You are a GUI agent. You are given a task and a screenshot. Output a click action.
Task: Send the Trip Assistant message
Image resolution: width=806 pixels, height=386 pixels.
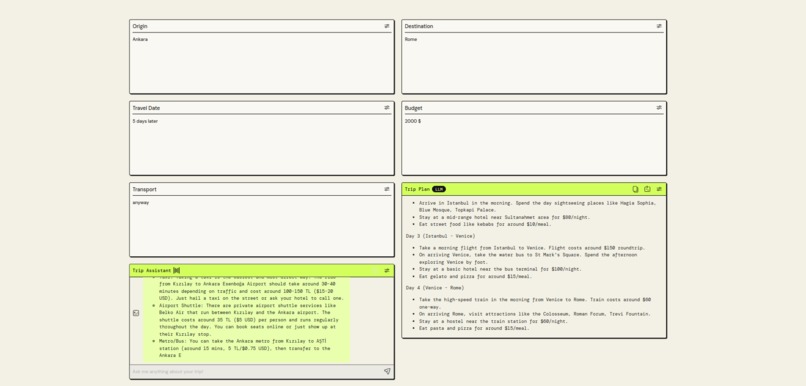(x=387, y=371)
